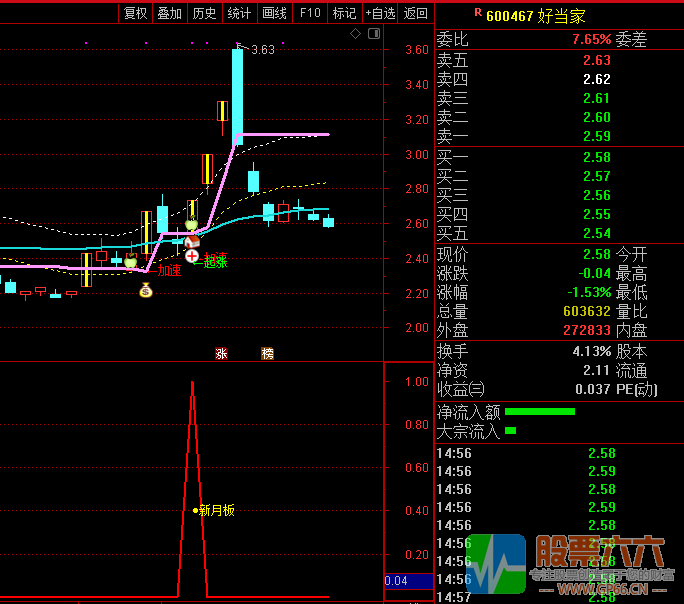Screen dimensions: 684x604
Task: Click 返回 to go back
Action: (416, 13)
